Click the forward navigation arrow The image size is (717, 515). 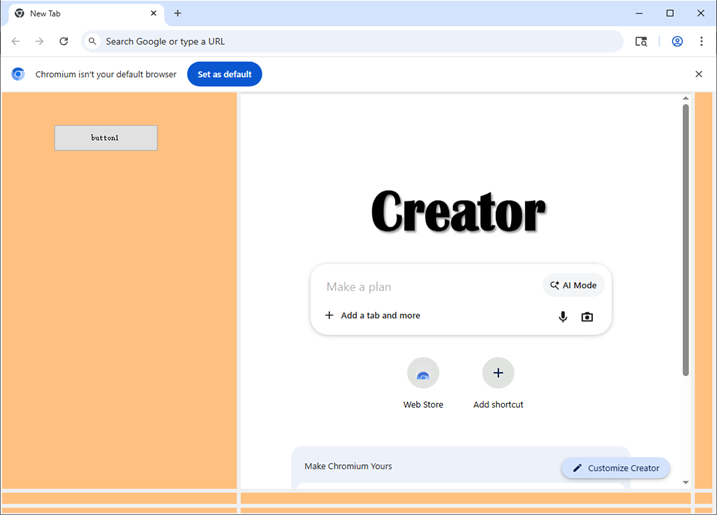(40, 42)
